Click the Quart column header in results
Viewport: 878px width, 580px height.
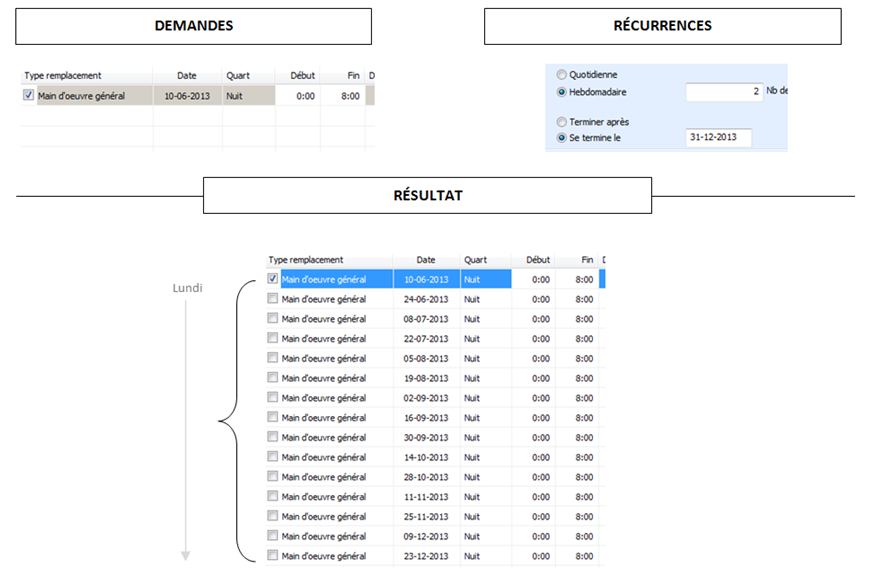[x=476, y=260]
